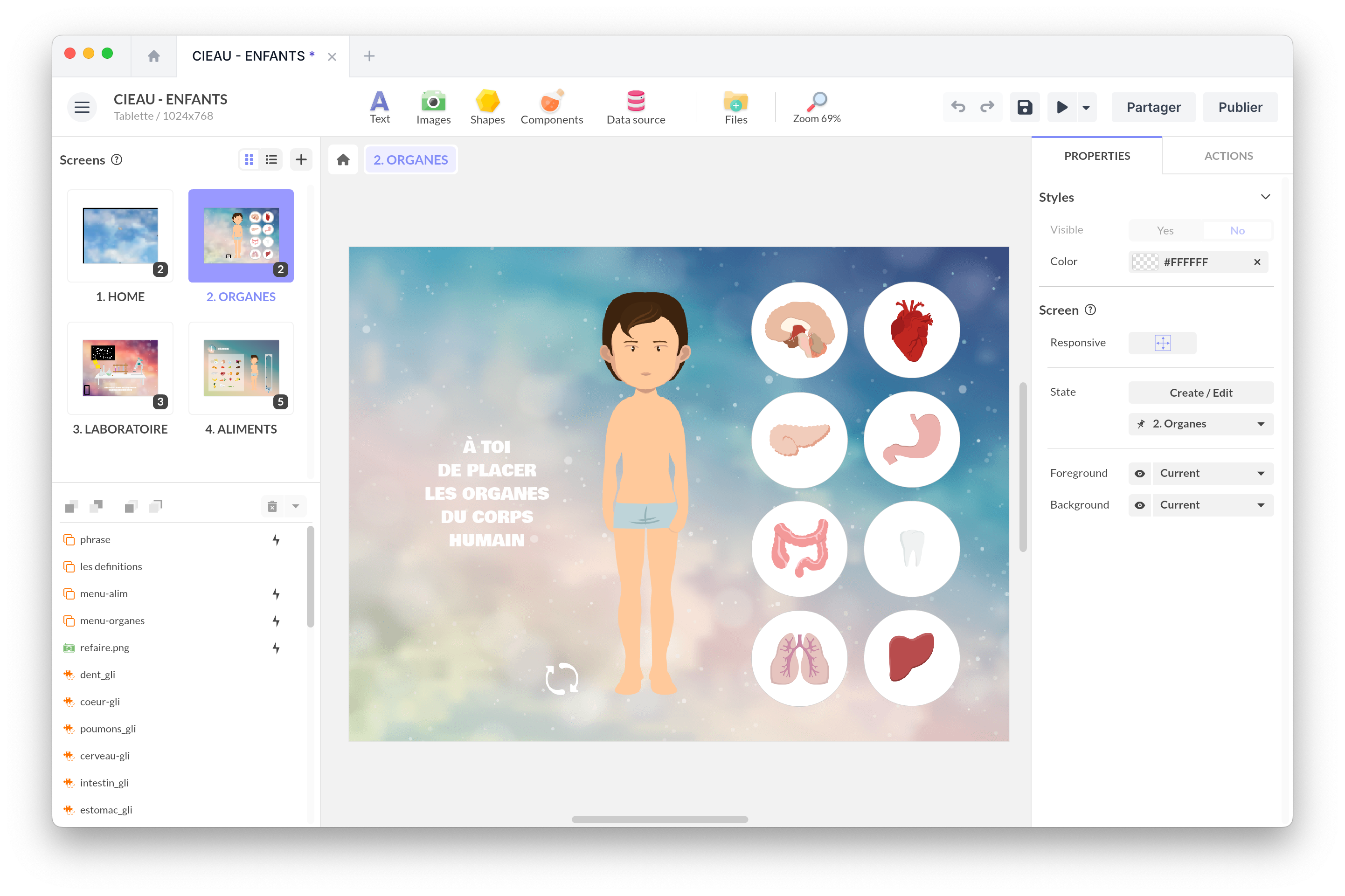Click the Publier button

click(x=1240, y=107)
